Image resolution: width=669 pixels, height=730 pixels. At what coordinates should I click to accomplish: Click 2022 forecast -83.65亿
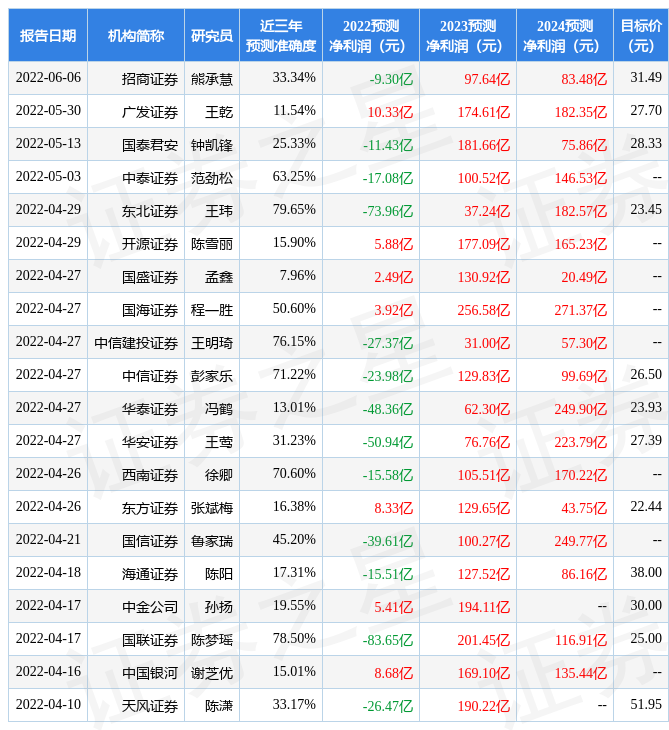tap(388, 641)
